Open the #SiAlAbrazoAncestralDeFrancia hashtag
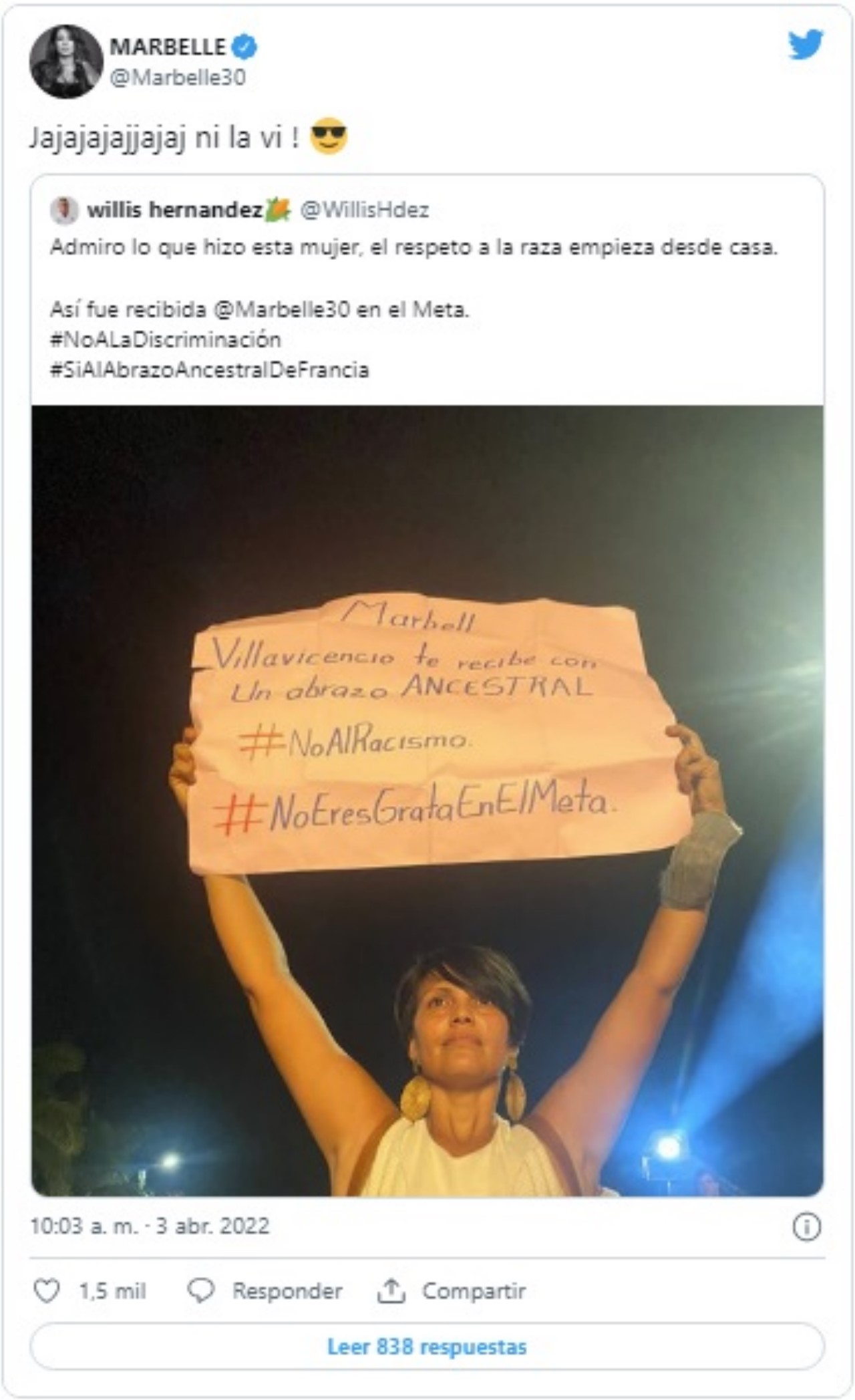Image resolution: width=855 pixels, height=1400 pixels. (210, 370)
